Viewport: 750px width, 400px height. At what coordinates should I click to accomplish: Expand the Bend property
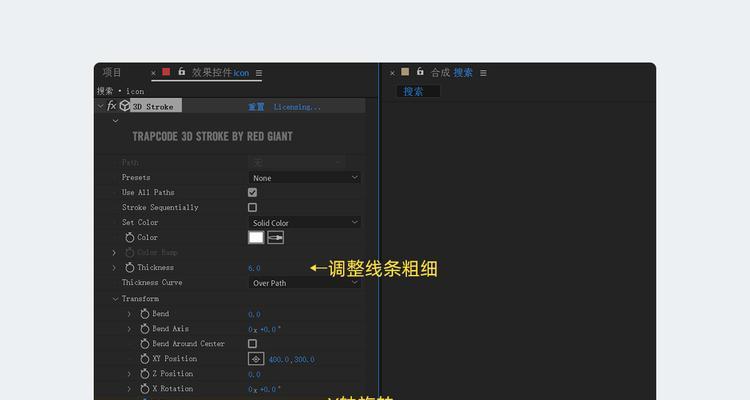[129, 314]
